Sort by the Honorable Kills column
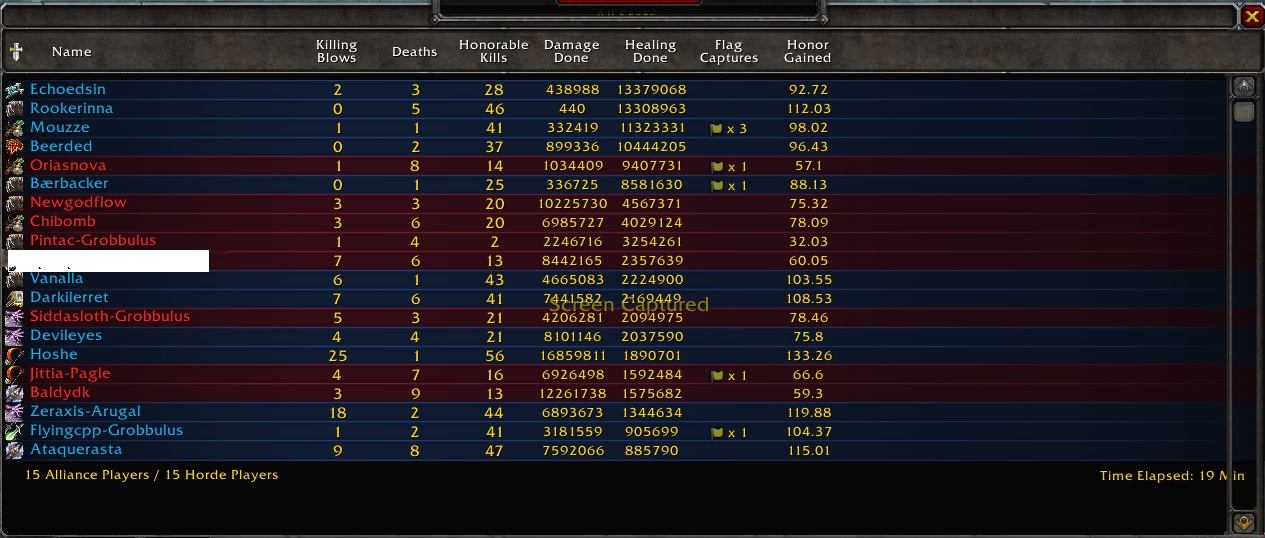 493,51
